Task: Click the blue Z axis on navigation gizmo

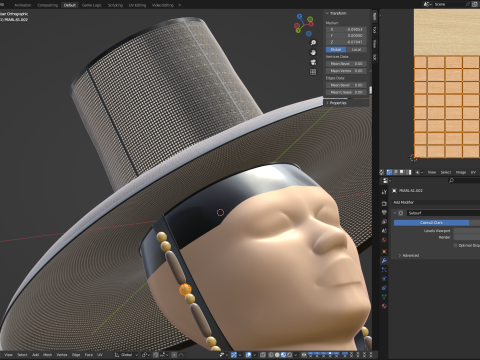Action: [299, 16]
